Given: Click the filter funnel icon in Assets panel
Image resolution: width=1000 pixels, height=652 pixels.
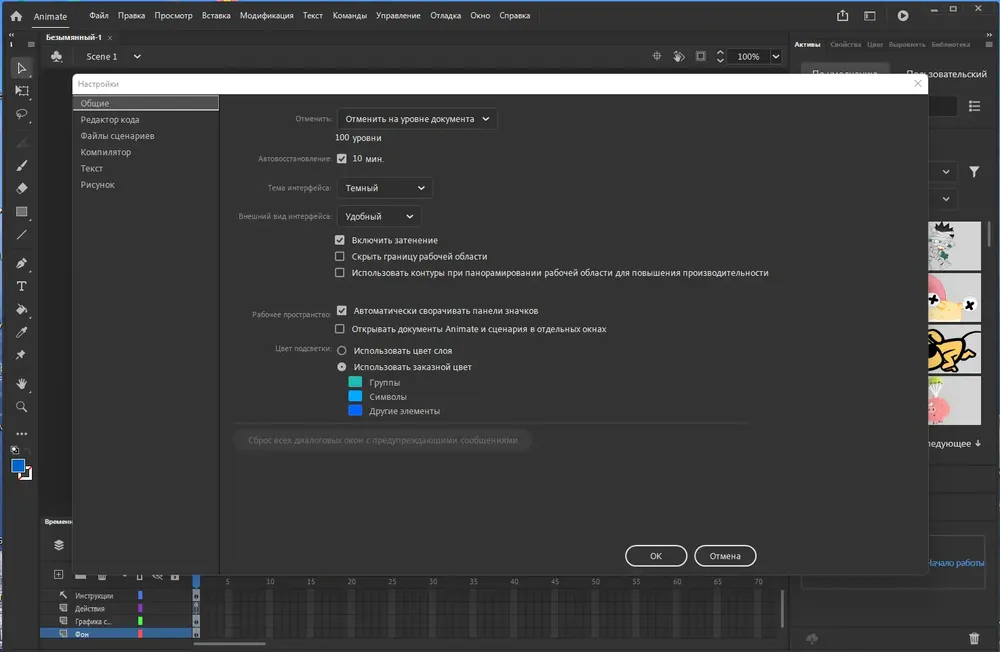Looking at the screenshot, I should coord(974,172).
